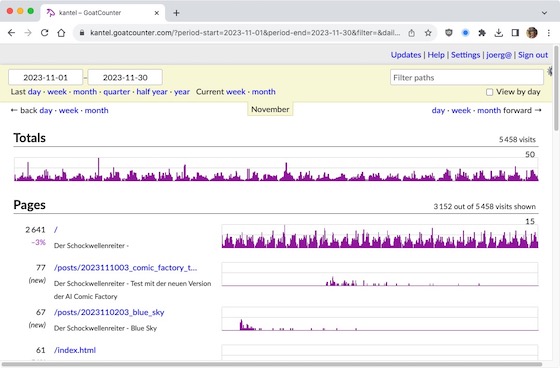Open the blue_sky post path link

click(x=109, y=312)
